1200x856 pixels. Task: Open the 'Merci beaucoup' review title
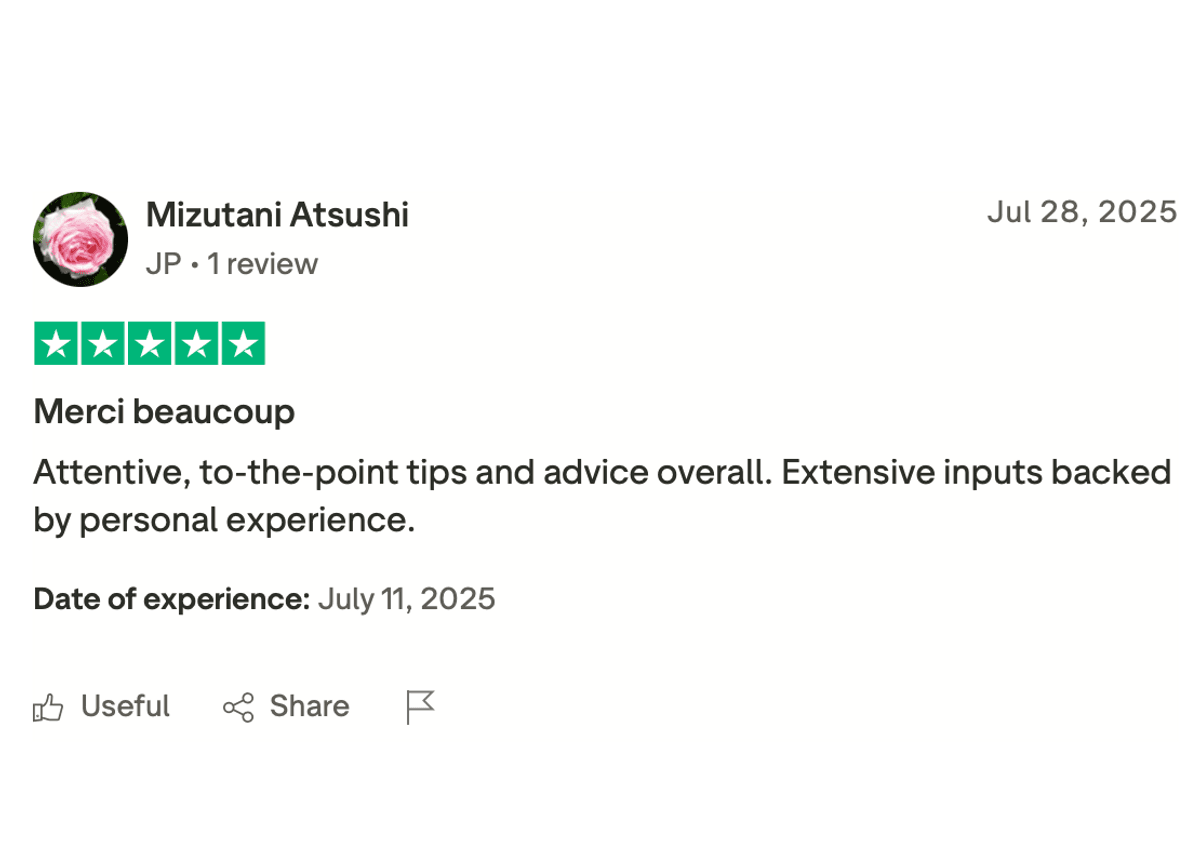164,412
